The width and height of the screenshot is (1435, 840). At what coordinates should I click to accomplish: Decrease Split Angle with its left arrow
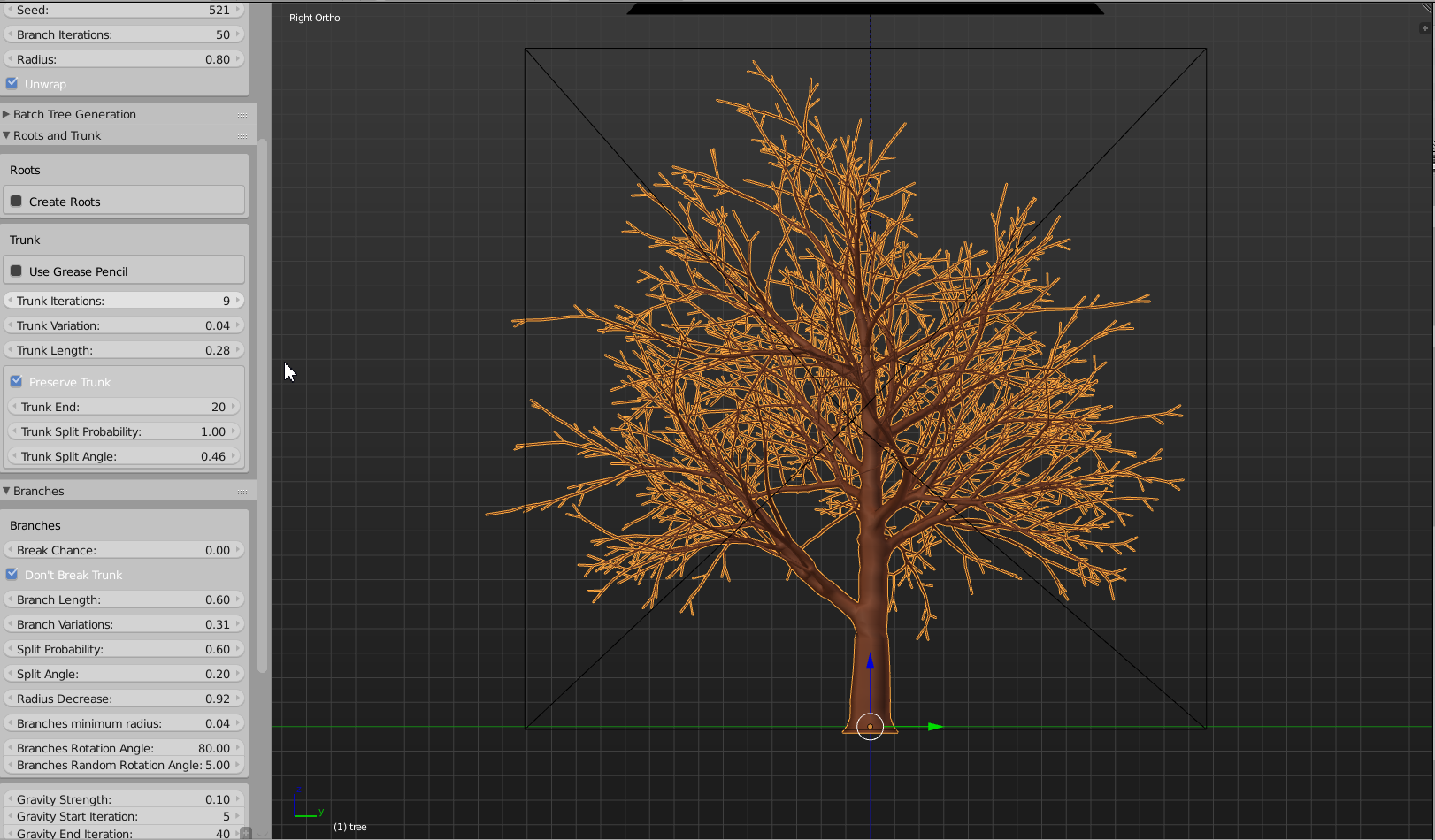[10, 674]
